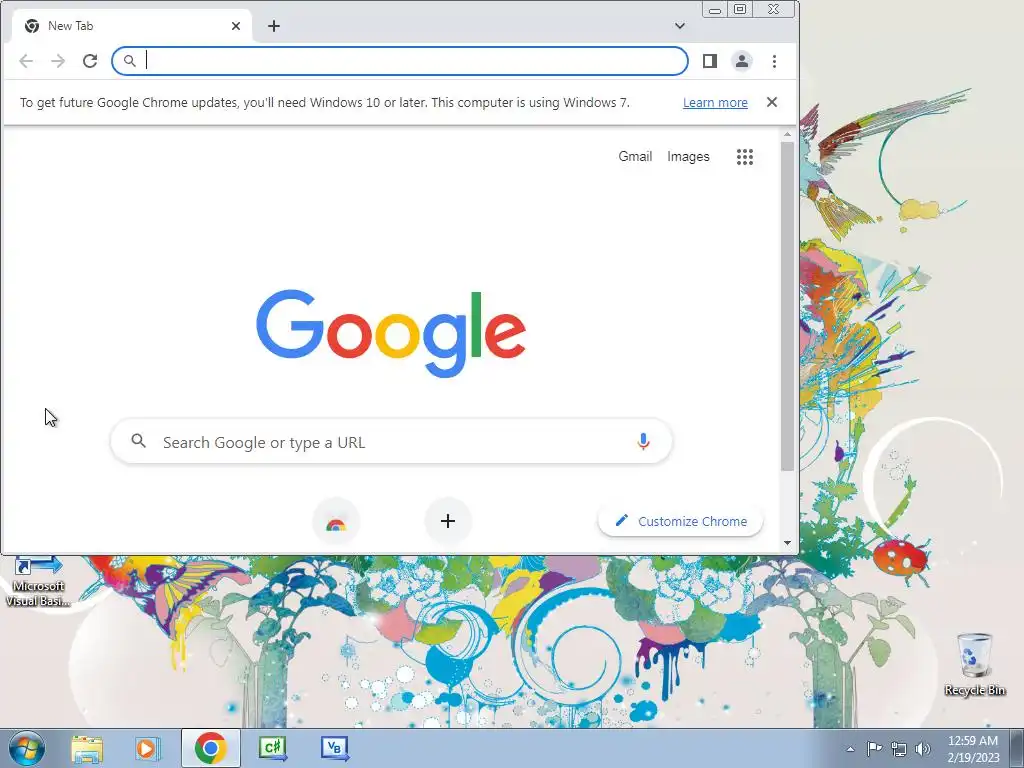Add a new shortcut tile
1024x768 pixels.
click(x=448, y=521)
